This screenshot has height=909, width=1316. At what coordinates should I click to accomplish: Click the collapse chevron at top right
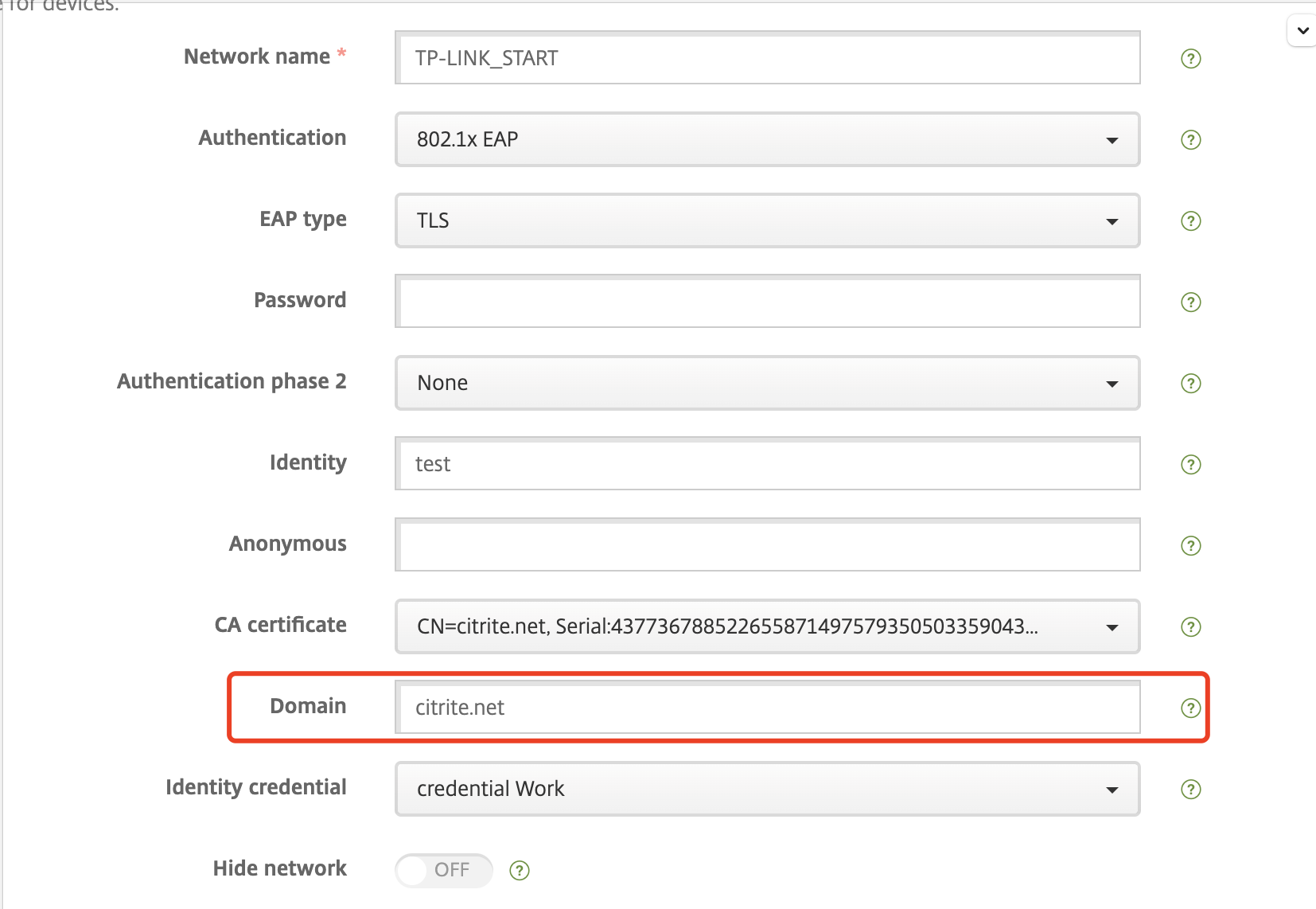[x=1302, y=31]
